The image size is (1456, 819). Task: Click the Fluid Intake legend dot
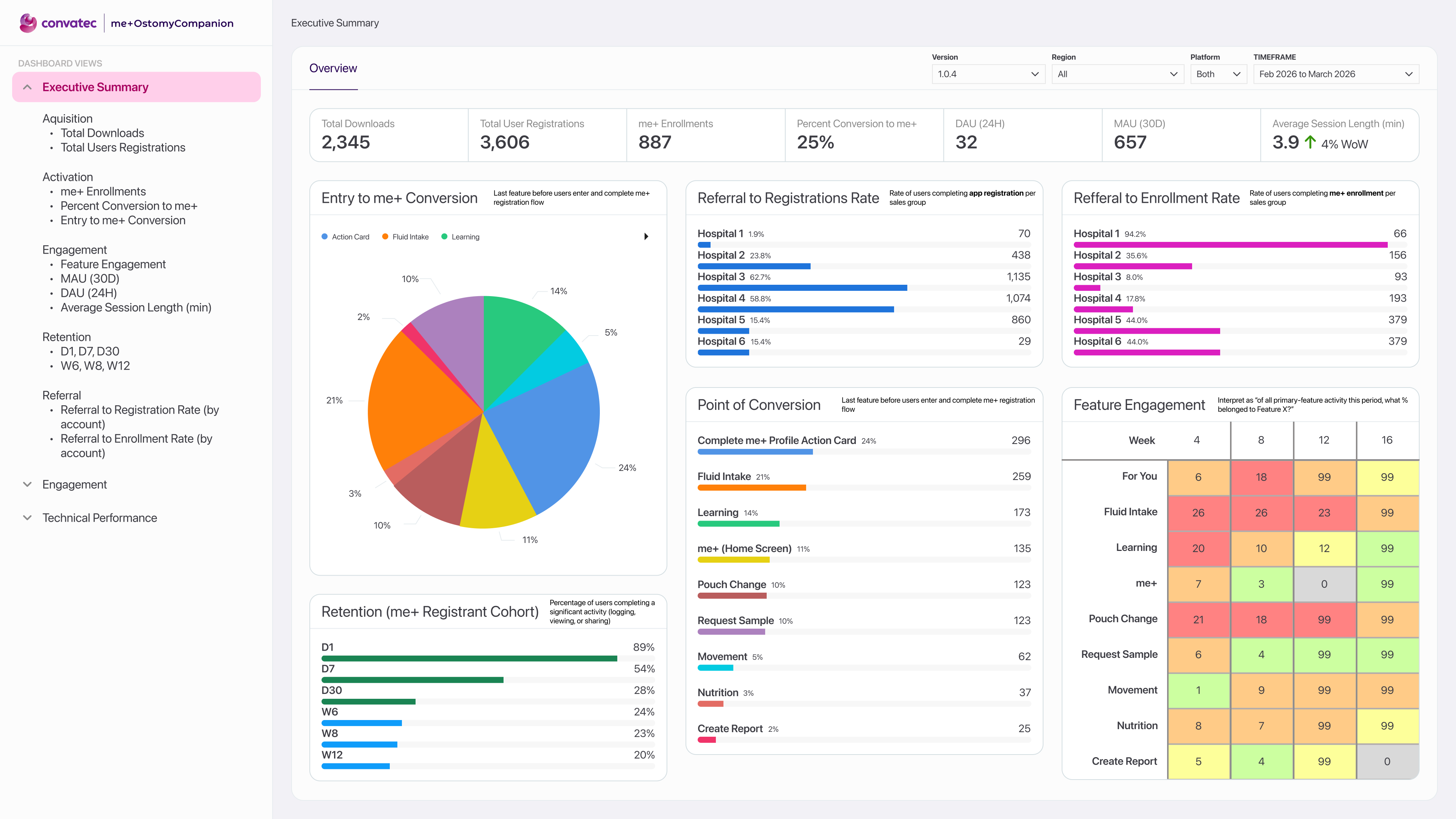pos(385,237)
